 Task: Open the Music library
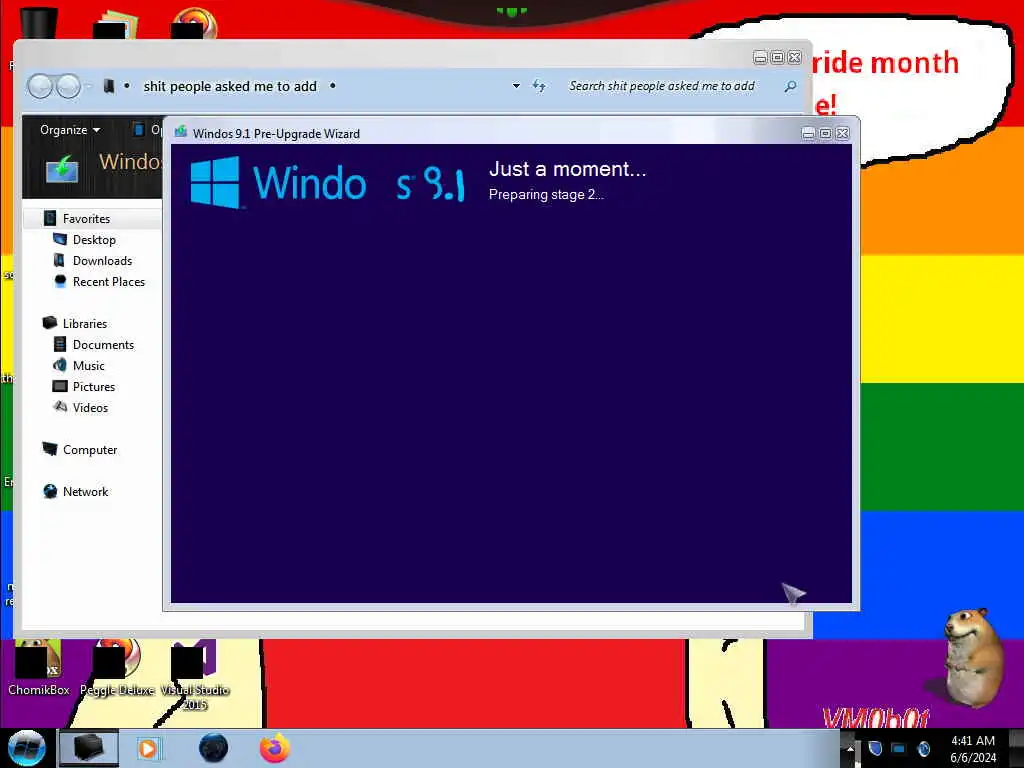[88, 366]
